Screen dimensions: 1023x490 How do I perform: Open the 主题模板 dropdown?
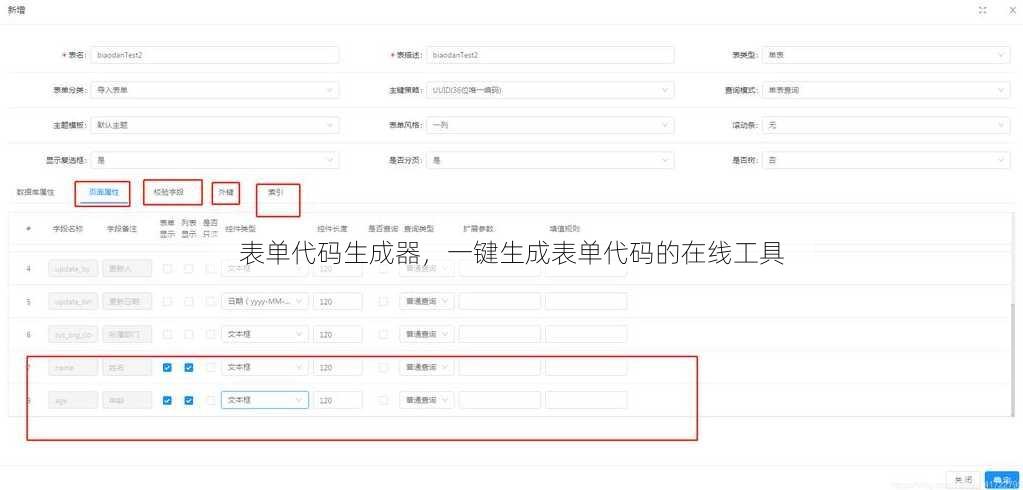click(215, 125)
